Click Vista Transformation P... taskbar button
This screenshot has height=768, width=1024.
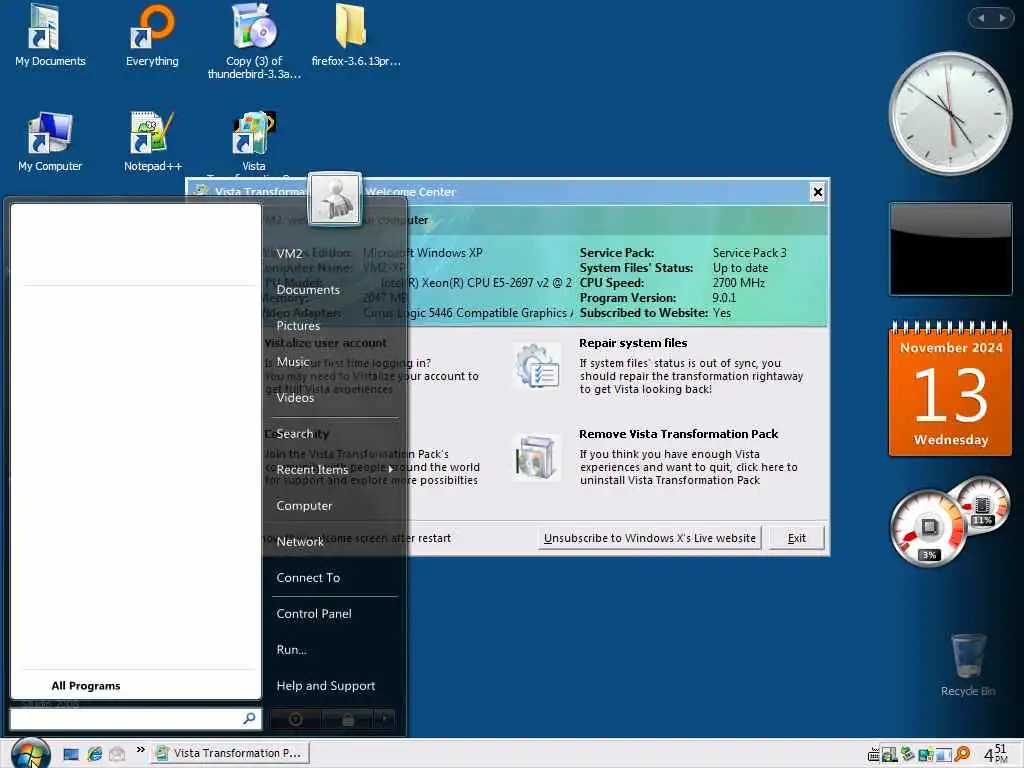[231, 753]
